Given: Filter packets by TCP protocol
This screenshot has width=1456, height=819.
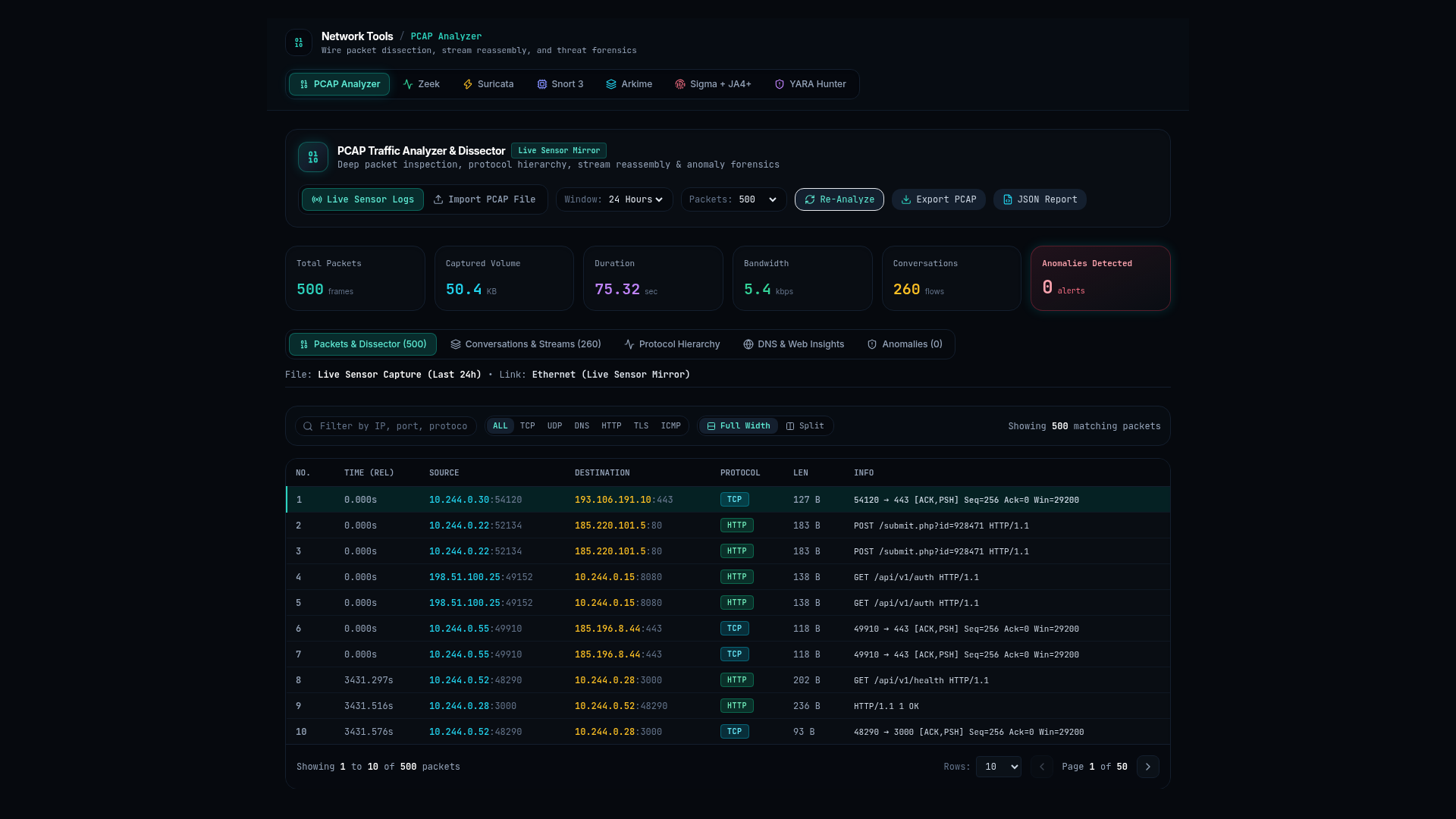Looking at the screenshot, I should click(528, 426).
